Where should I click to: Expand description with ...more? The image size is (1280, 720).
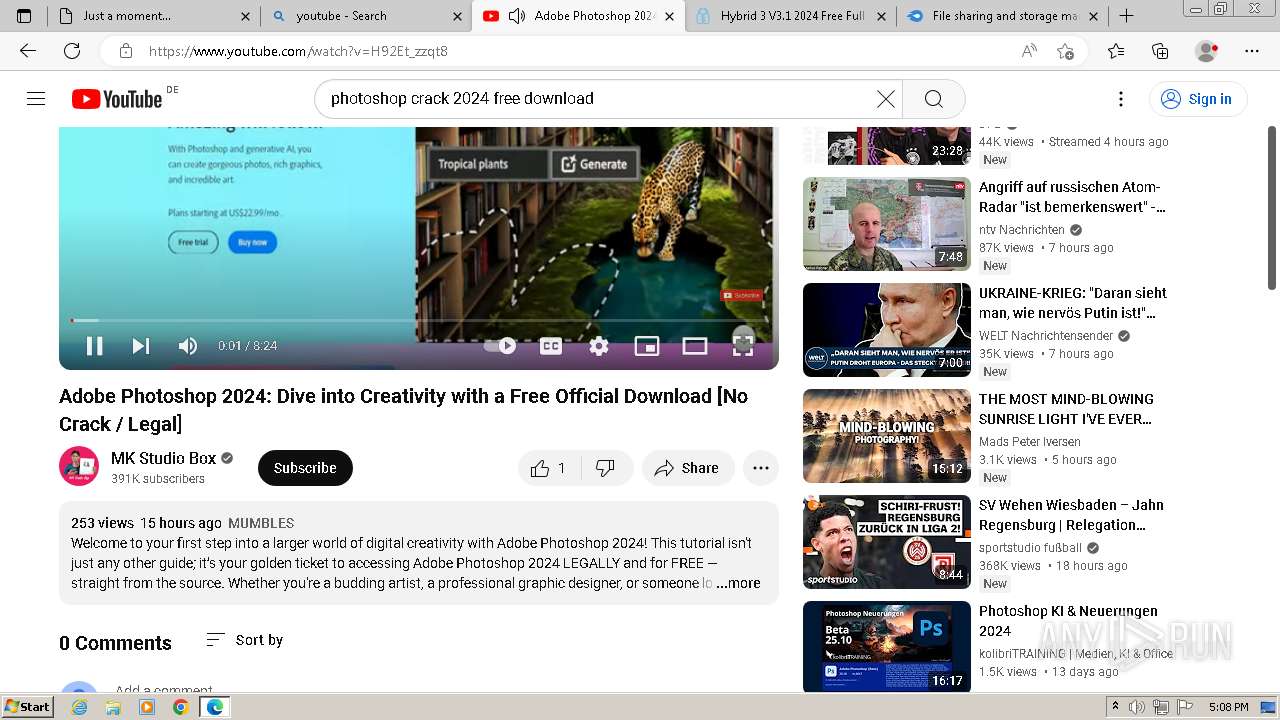coord(738,583)
